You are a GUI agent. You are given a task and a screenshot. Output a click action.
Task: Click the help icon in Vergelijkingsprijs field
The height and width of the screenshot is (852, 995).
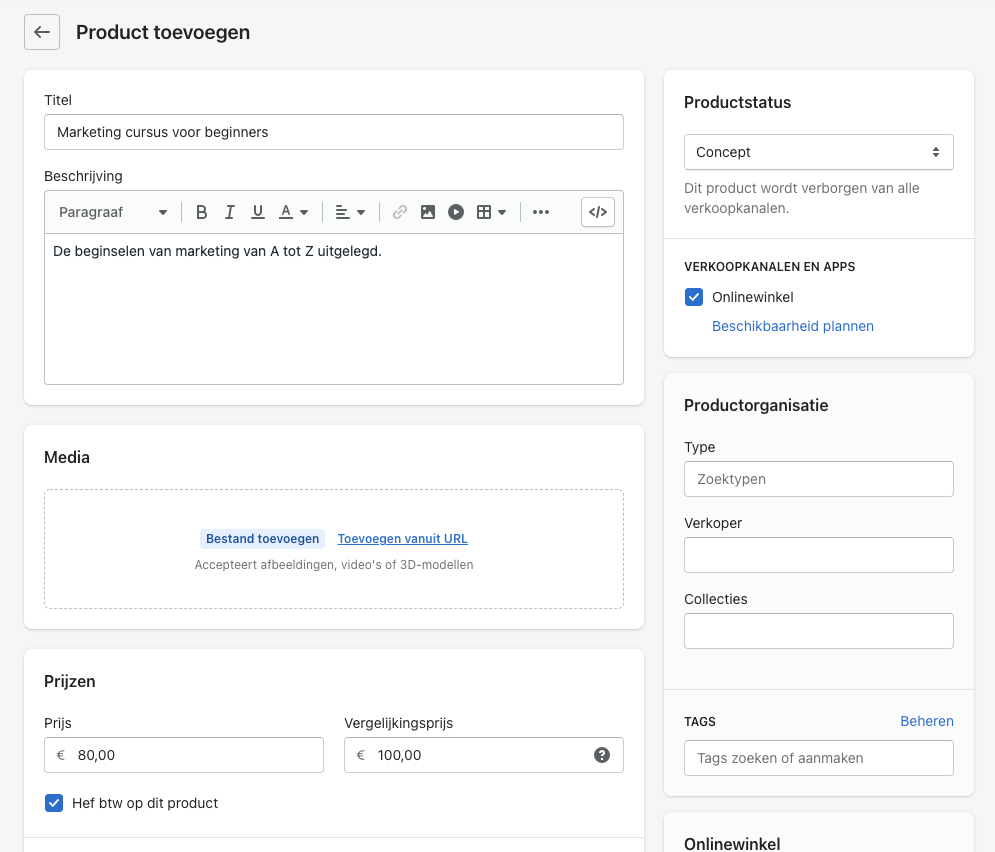[602, 755]
